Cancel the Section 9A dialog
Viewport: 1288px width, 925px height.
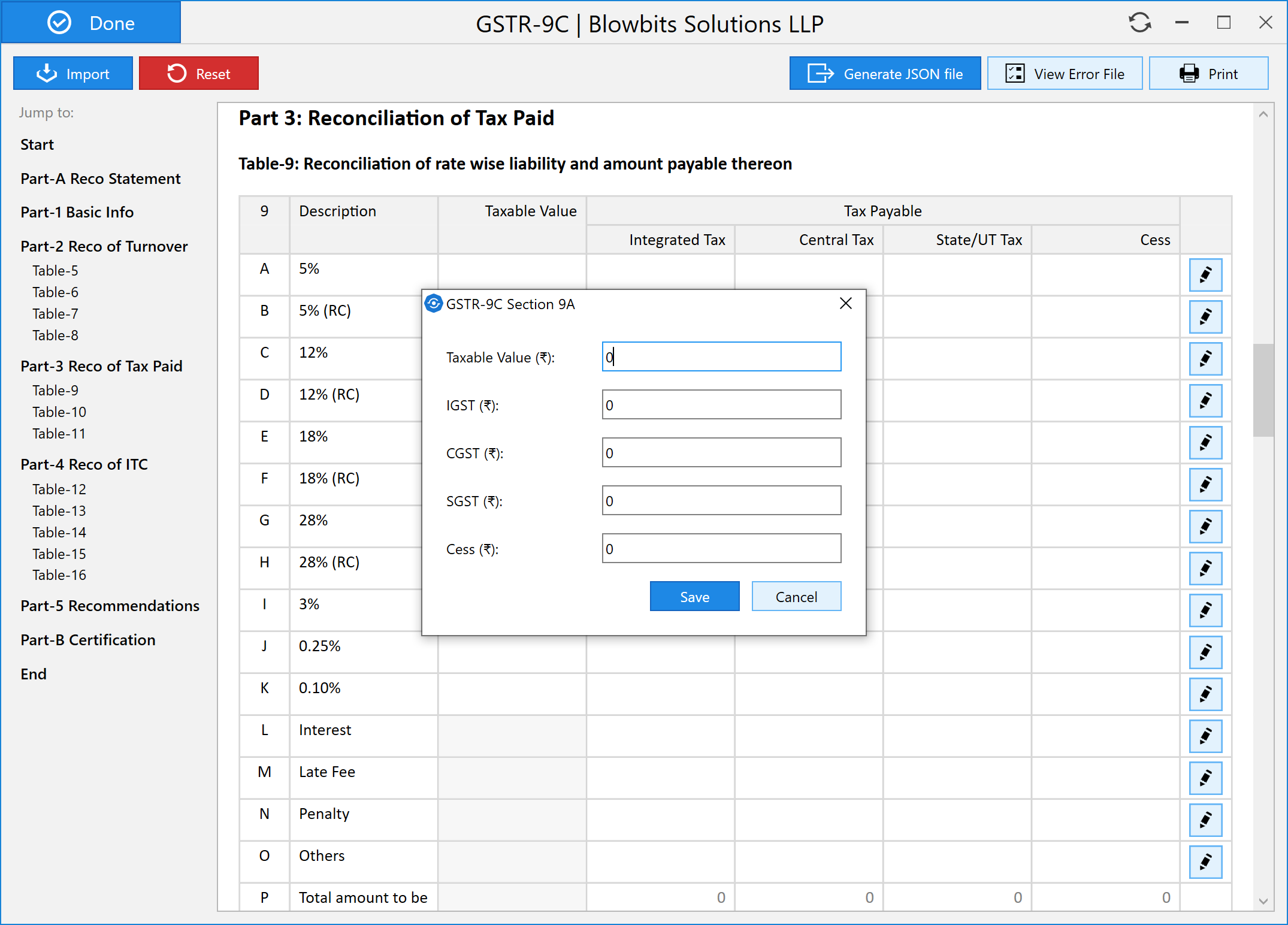(796, 597)
